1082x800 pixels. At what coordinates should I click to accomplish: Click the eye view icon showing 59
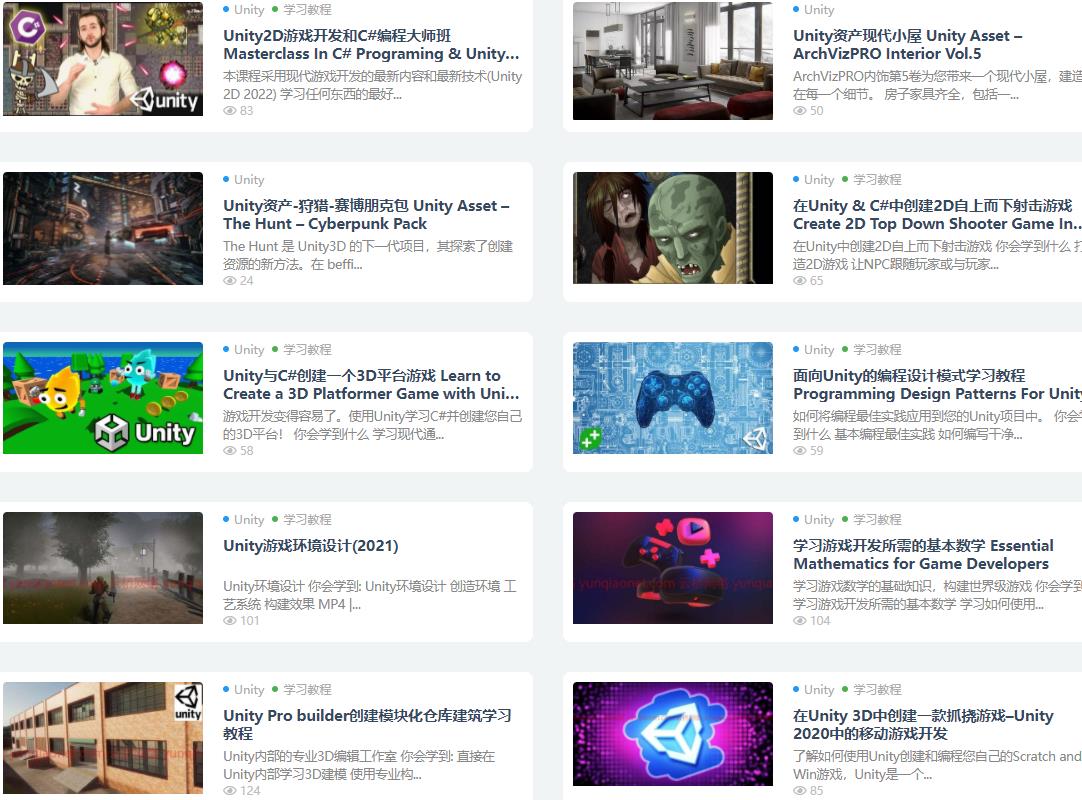[x=800, y=450]
